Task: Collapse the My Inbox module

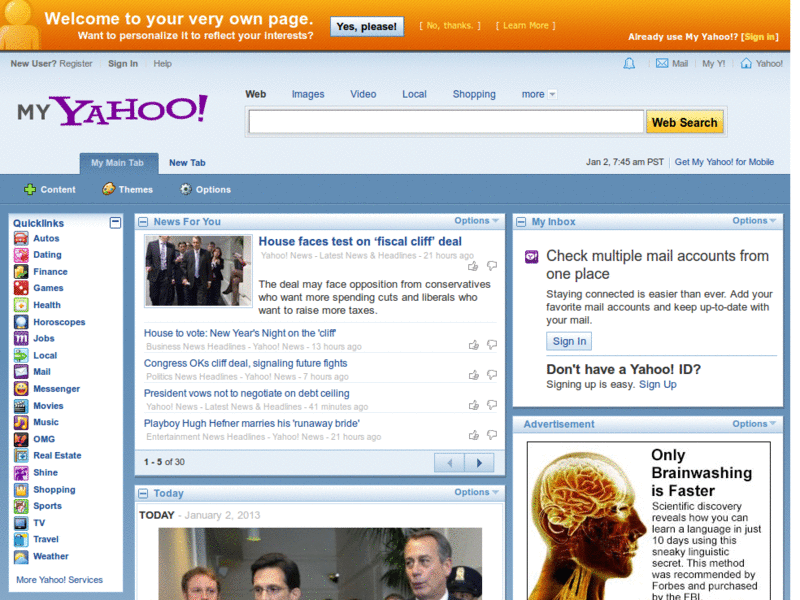Action: [x=521, y=222]
